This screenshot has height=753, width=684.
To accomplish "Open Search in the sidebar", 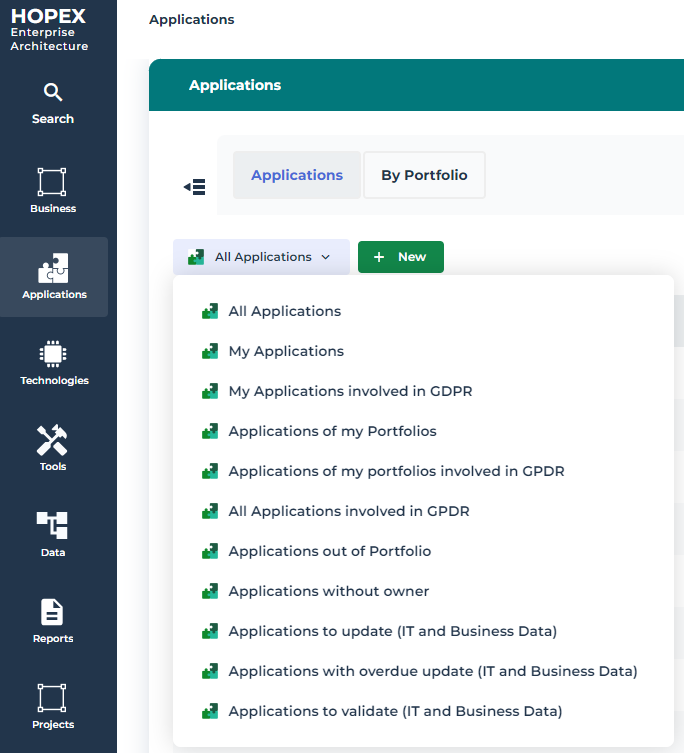I will [x=53, y=103].
